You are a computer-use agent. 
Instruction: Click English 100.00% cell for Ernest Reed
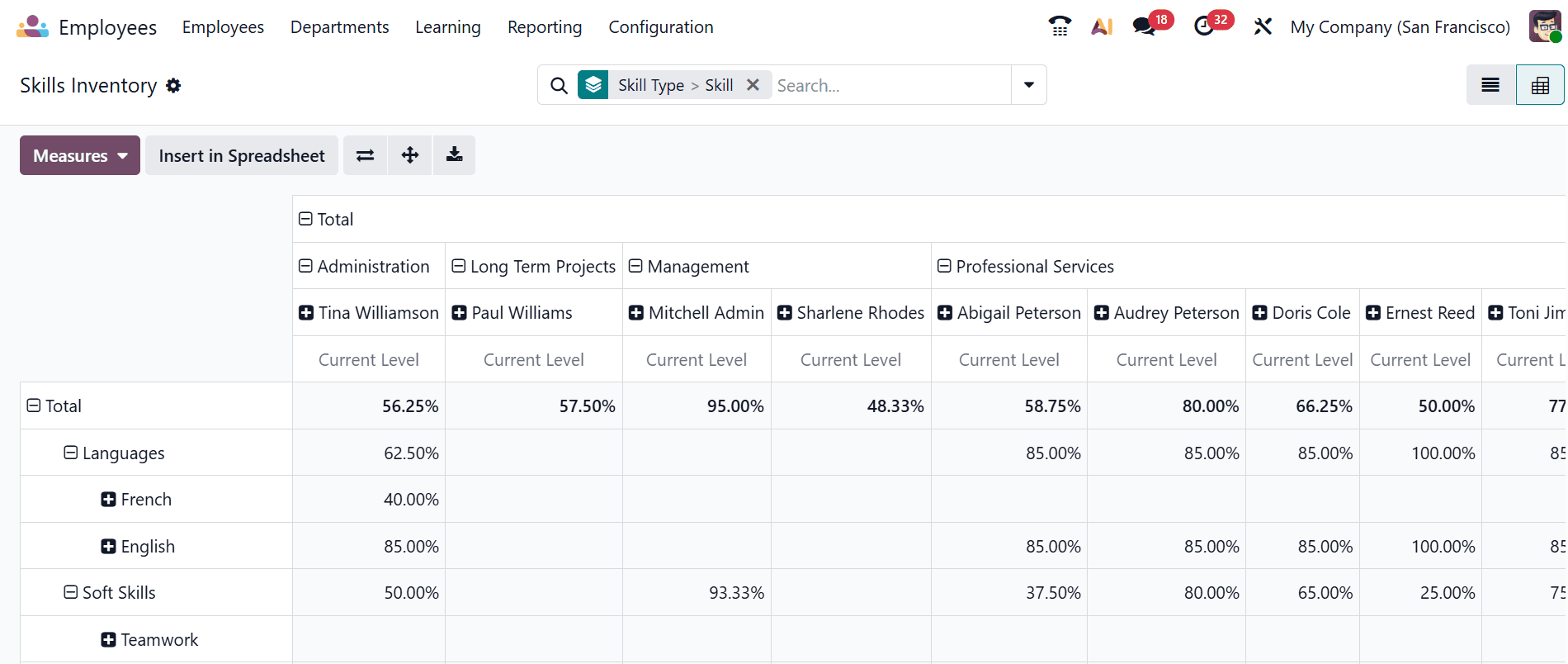[x=1420, y=546]
